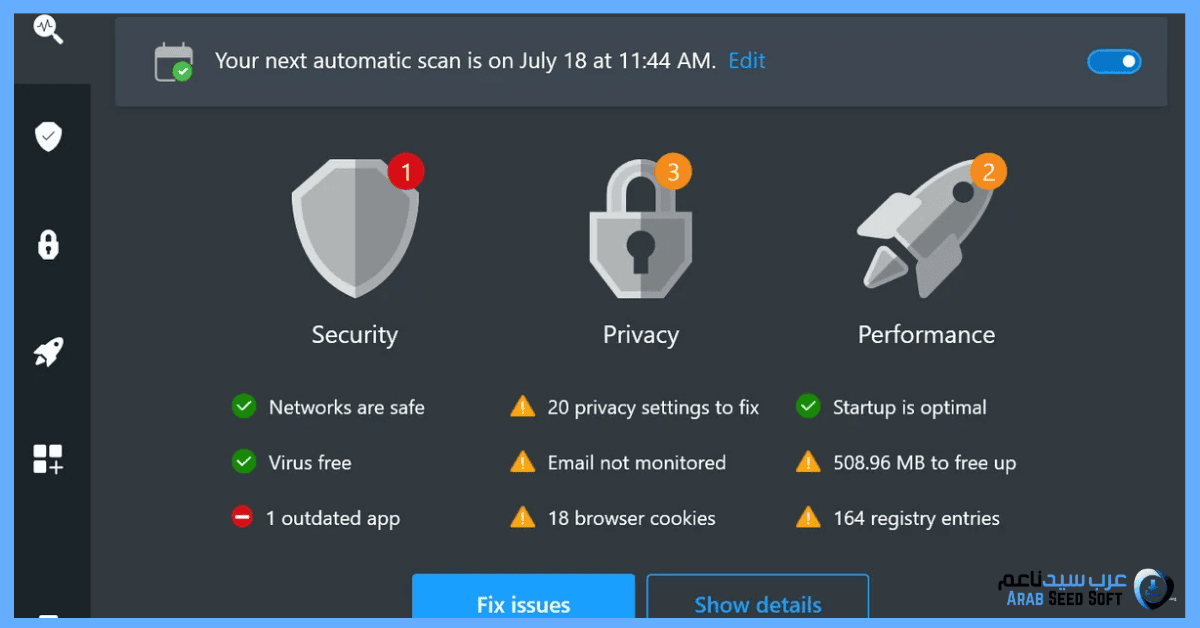The height and width of the screenshot is (628, 1200).
Task: Open the padlock privacy sidebar icon
Action: tap(48, 244)
